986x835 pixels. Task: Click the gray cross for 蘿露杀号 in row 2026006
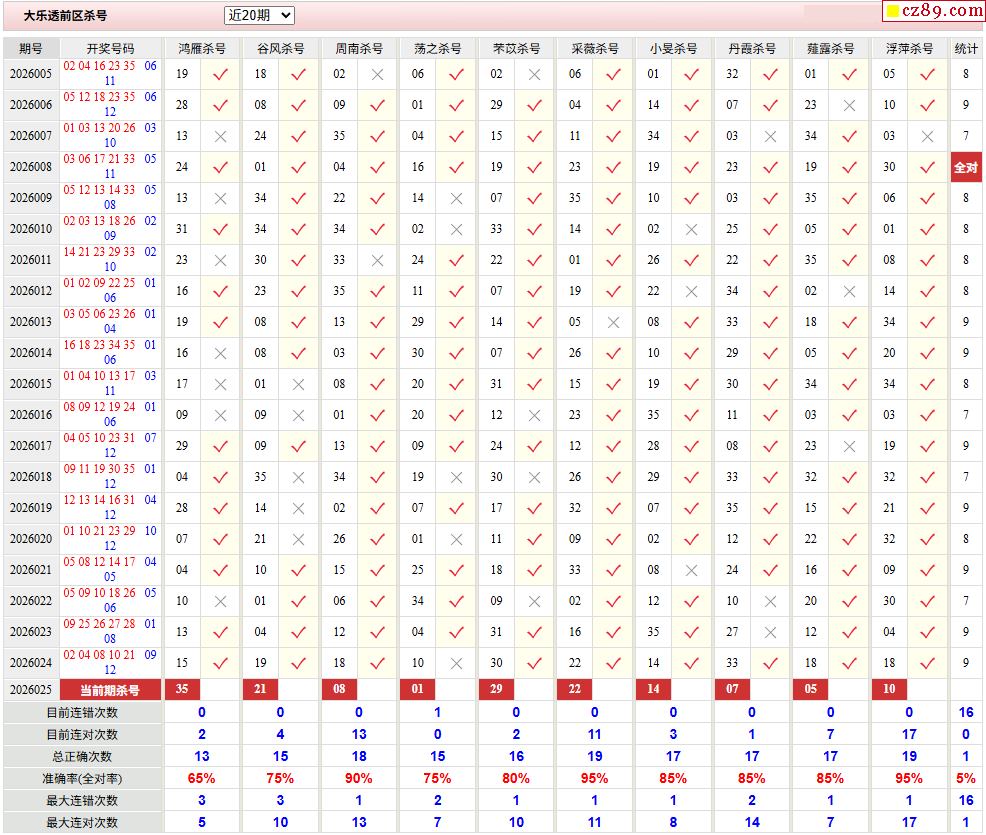point(849,105)
